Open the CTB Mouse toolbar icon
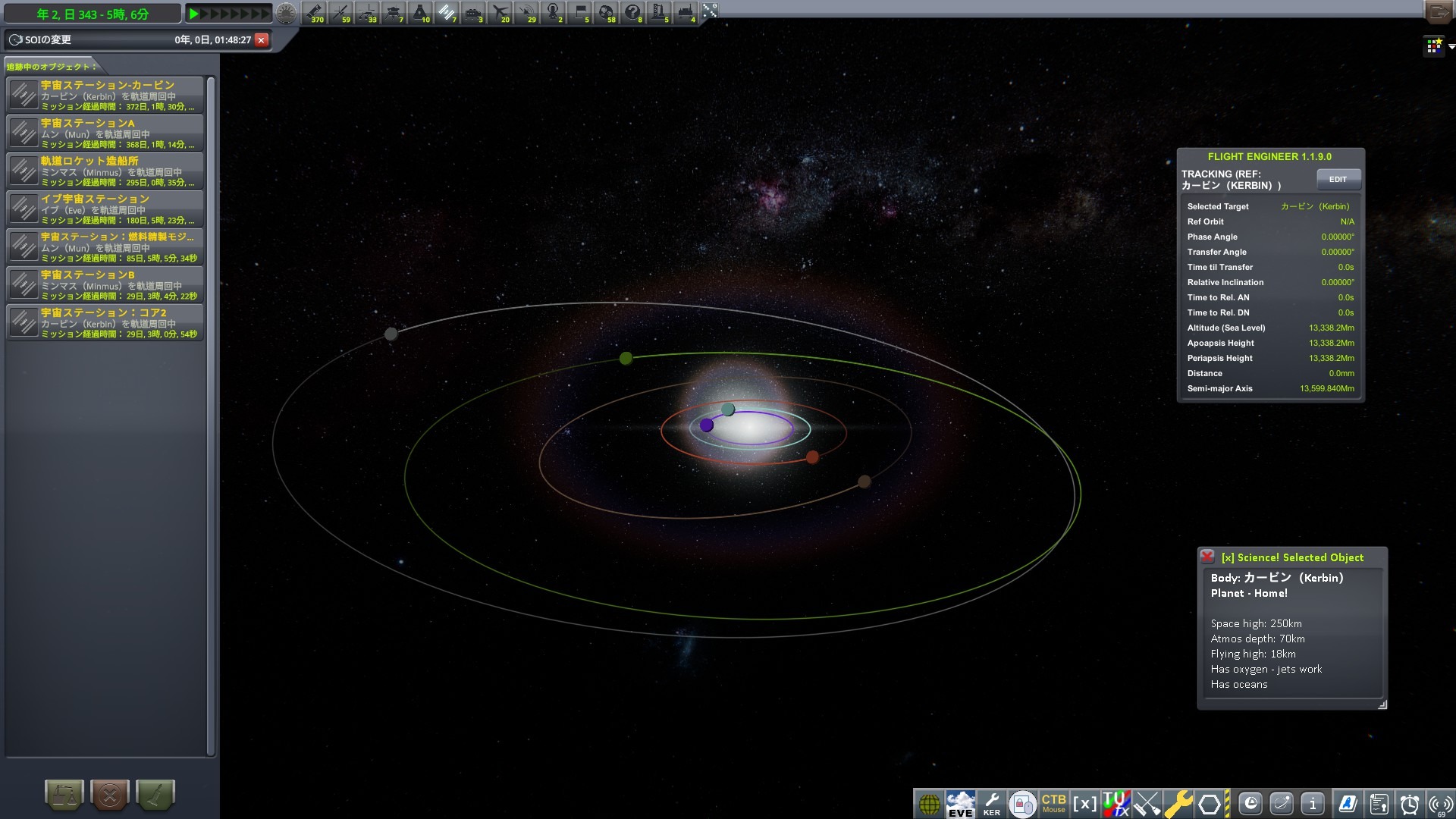 1053,804
